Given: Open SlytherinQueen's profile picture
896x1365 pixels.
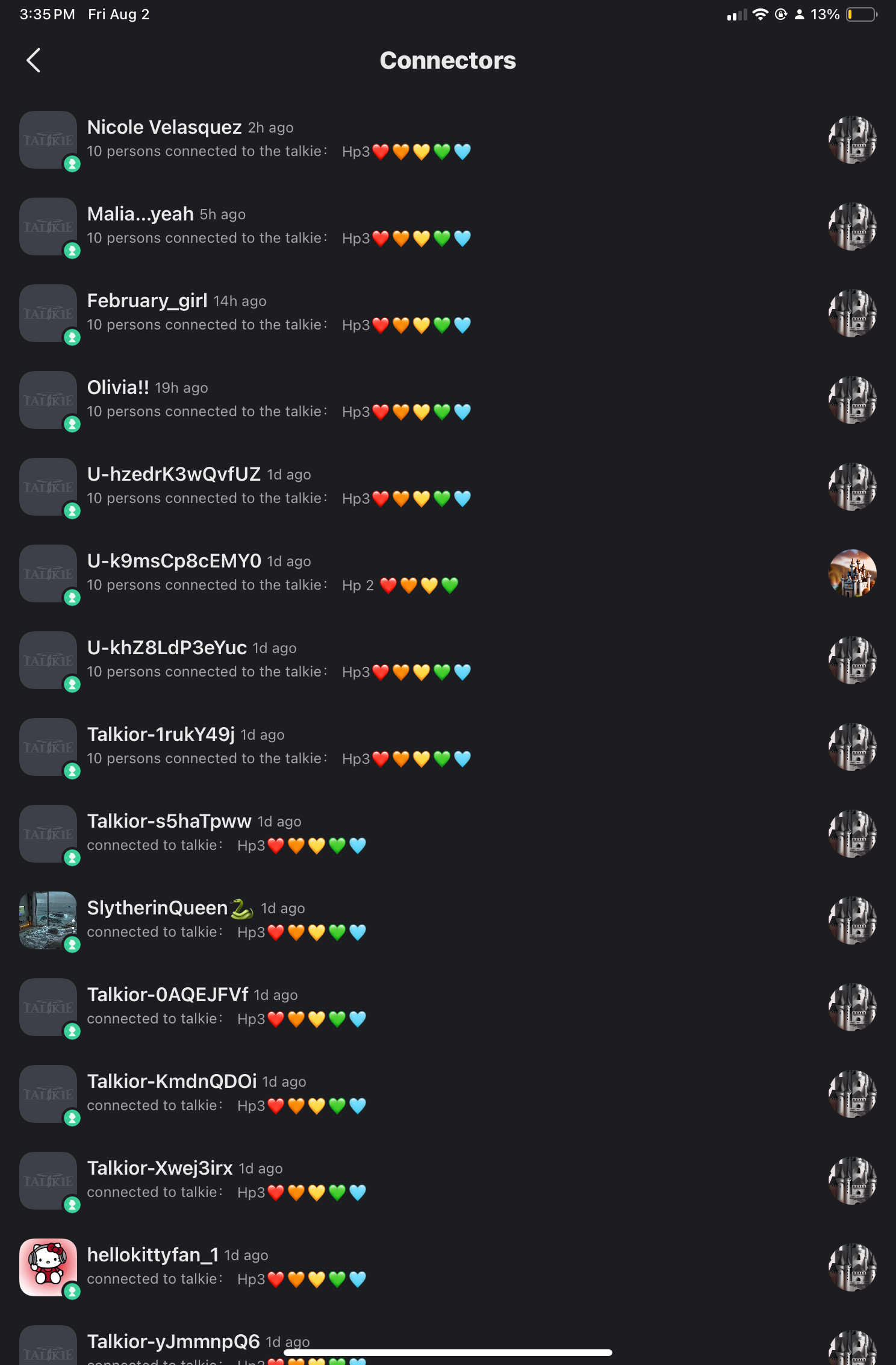Looking at the screenshot, I should point(48,920).
